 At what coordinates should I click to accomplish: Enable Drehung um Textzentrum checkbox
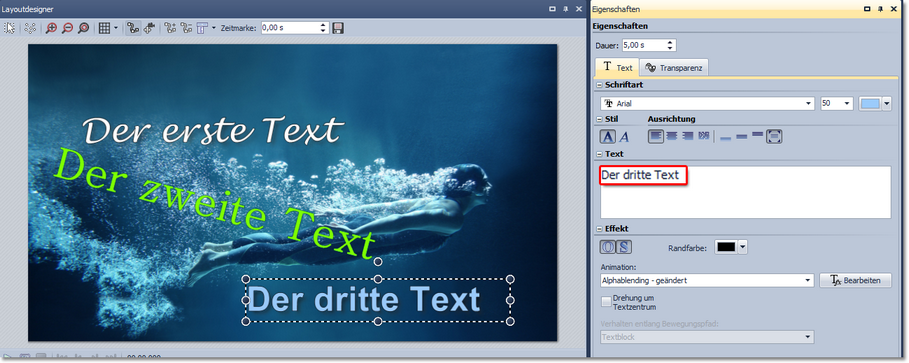[x=606, y=302]
